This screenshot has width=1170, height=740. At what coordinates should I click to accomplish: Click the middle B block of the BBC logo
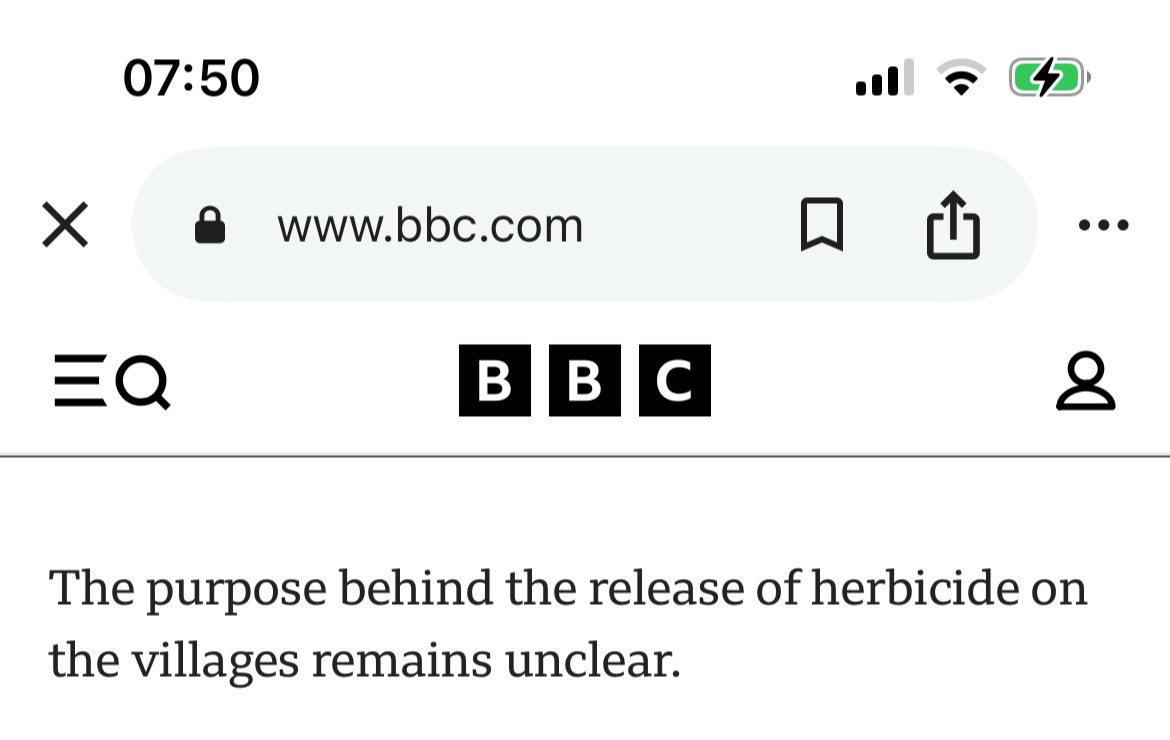tap(585, 380)
